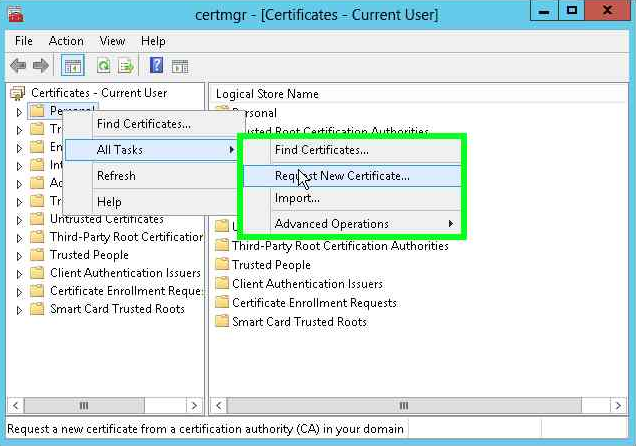Select Trusted People text in right list
Screen dimensions: 636x446
[x=271, y=265]
